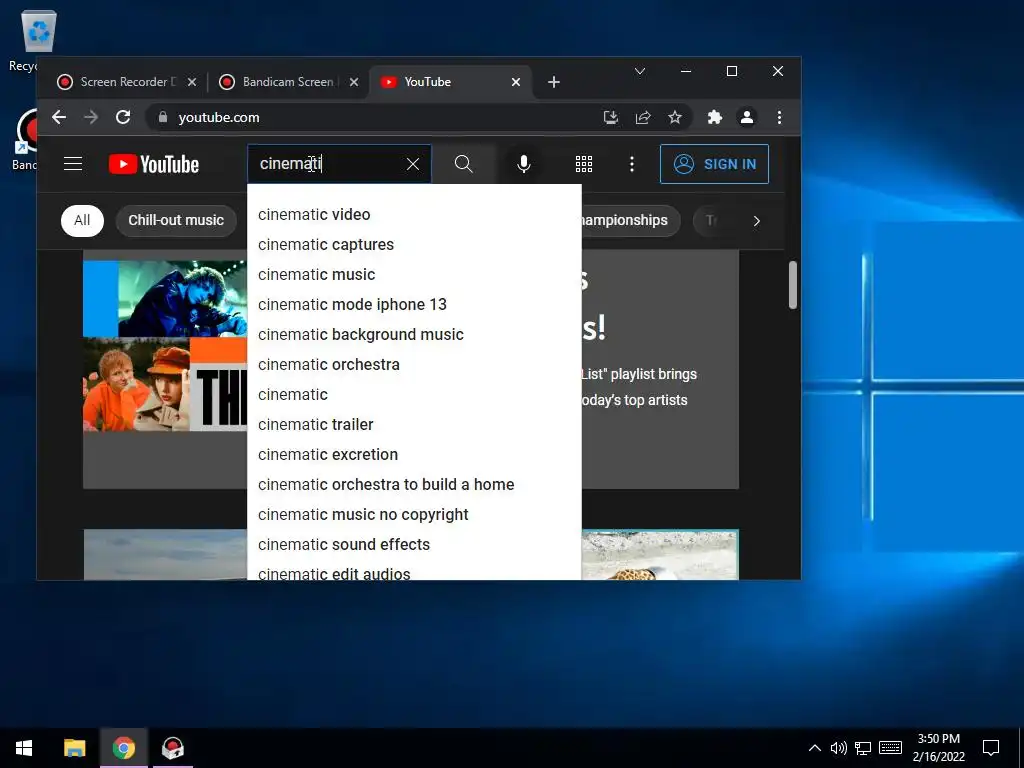This screenshot has height=768, width=1024.
Task: Open the notification center
Action: coord(991,748)
